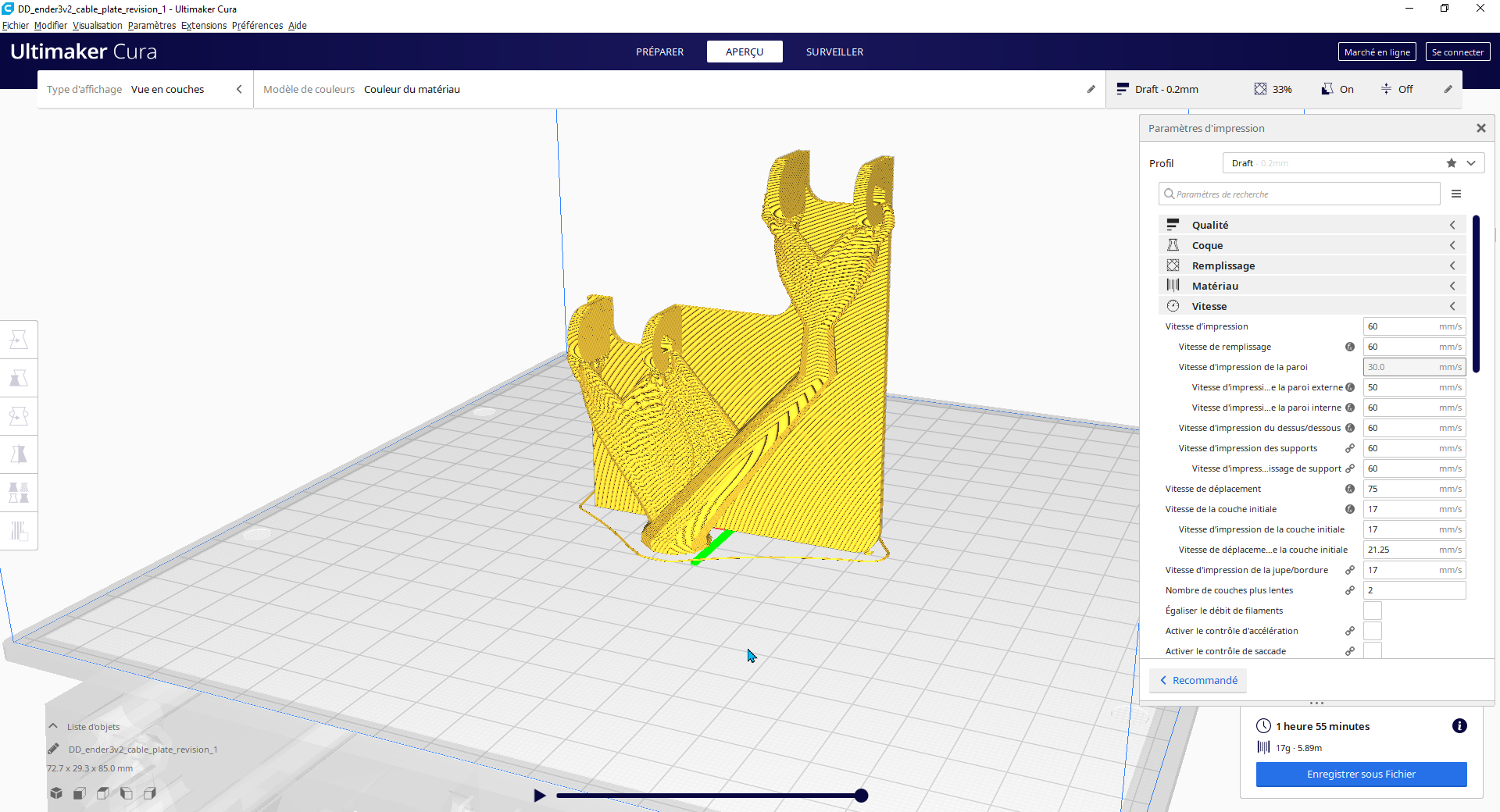Viewport: 1500px width, 812px height.
Task: Open the Visualisation menu
Action: (x=98, y=25)
